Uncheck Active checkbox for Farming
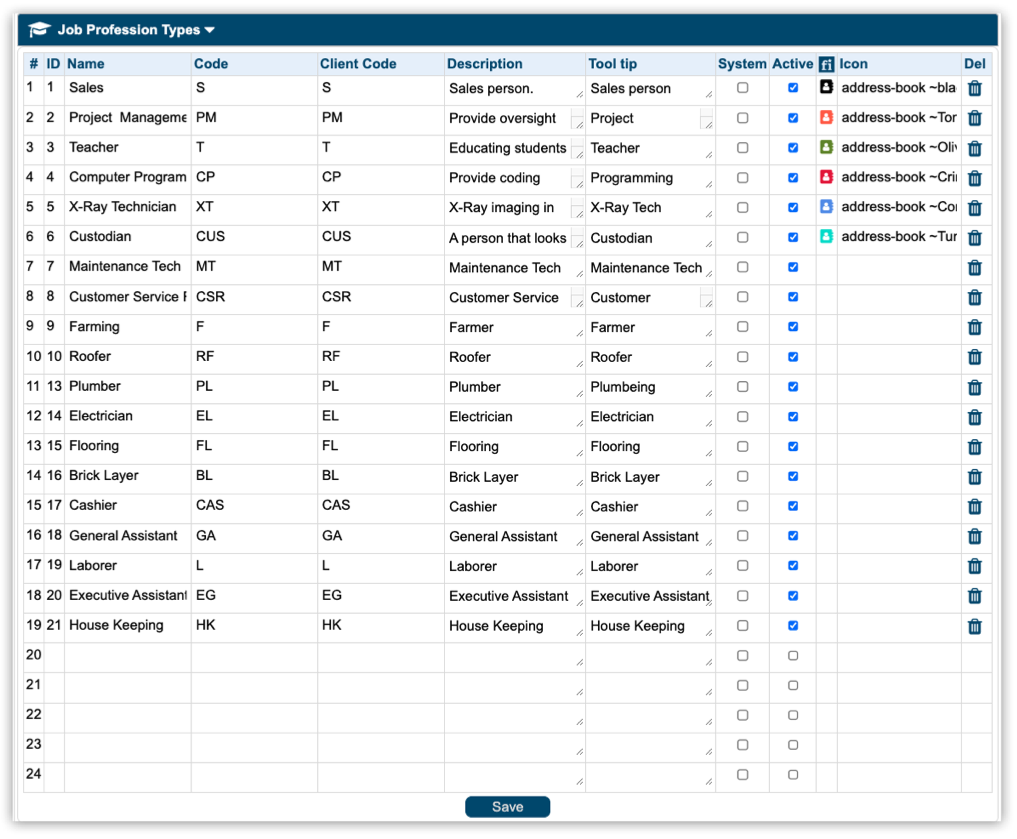1017x839 pixels. (x=793, y=327)
